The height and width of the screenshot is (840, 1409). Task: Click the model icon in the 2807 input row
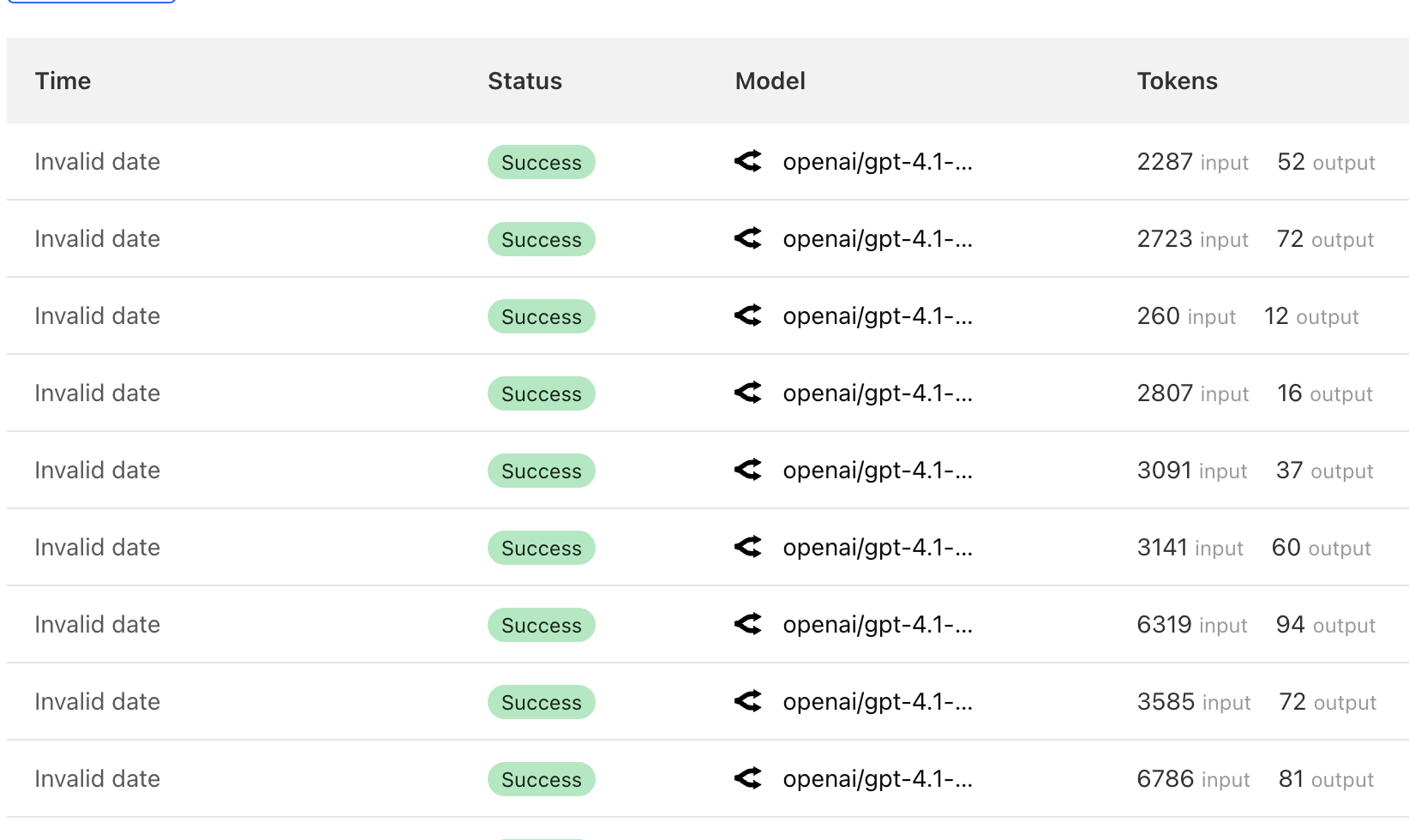[x=748, y=393]
